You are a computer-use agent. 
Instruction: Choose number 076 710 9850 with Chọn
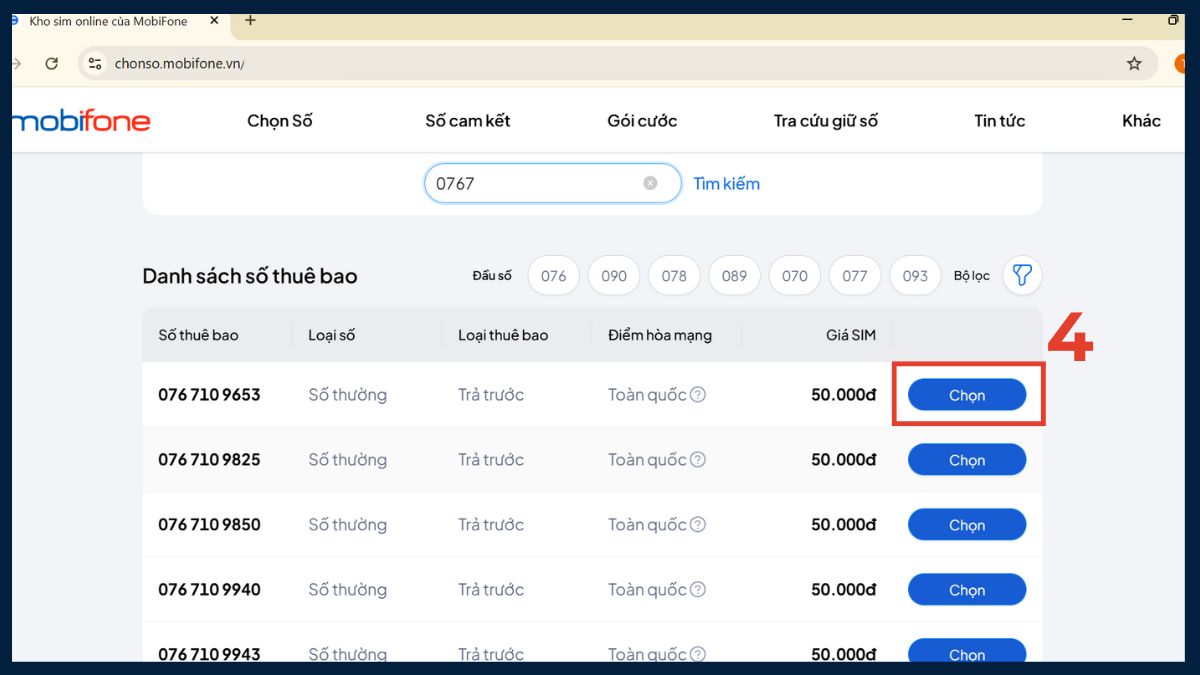967,525
